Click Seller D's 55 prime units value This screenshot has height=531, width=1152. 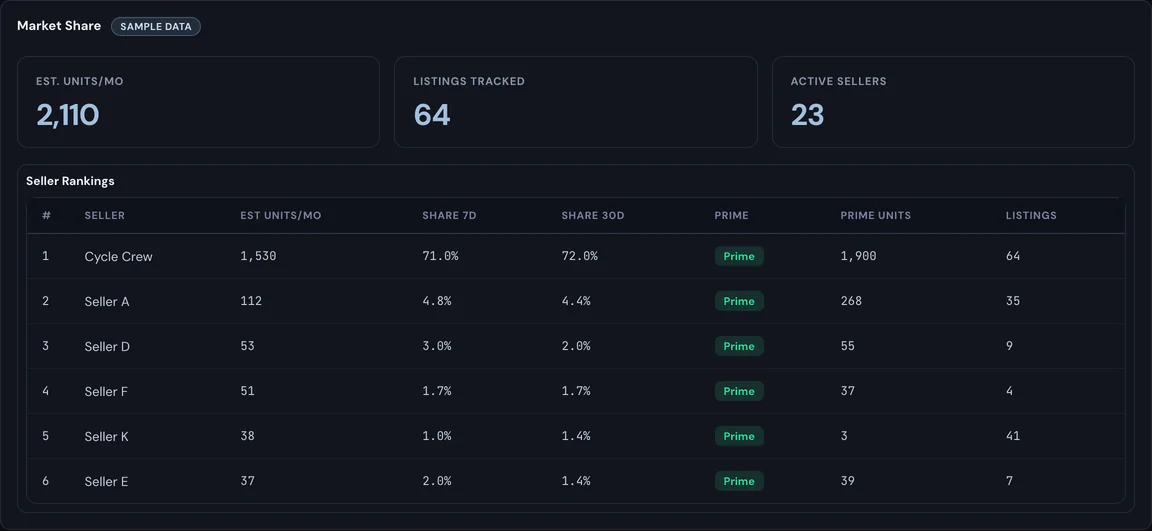point(848,346)
